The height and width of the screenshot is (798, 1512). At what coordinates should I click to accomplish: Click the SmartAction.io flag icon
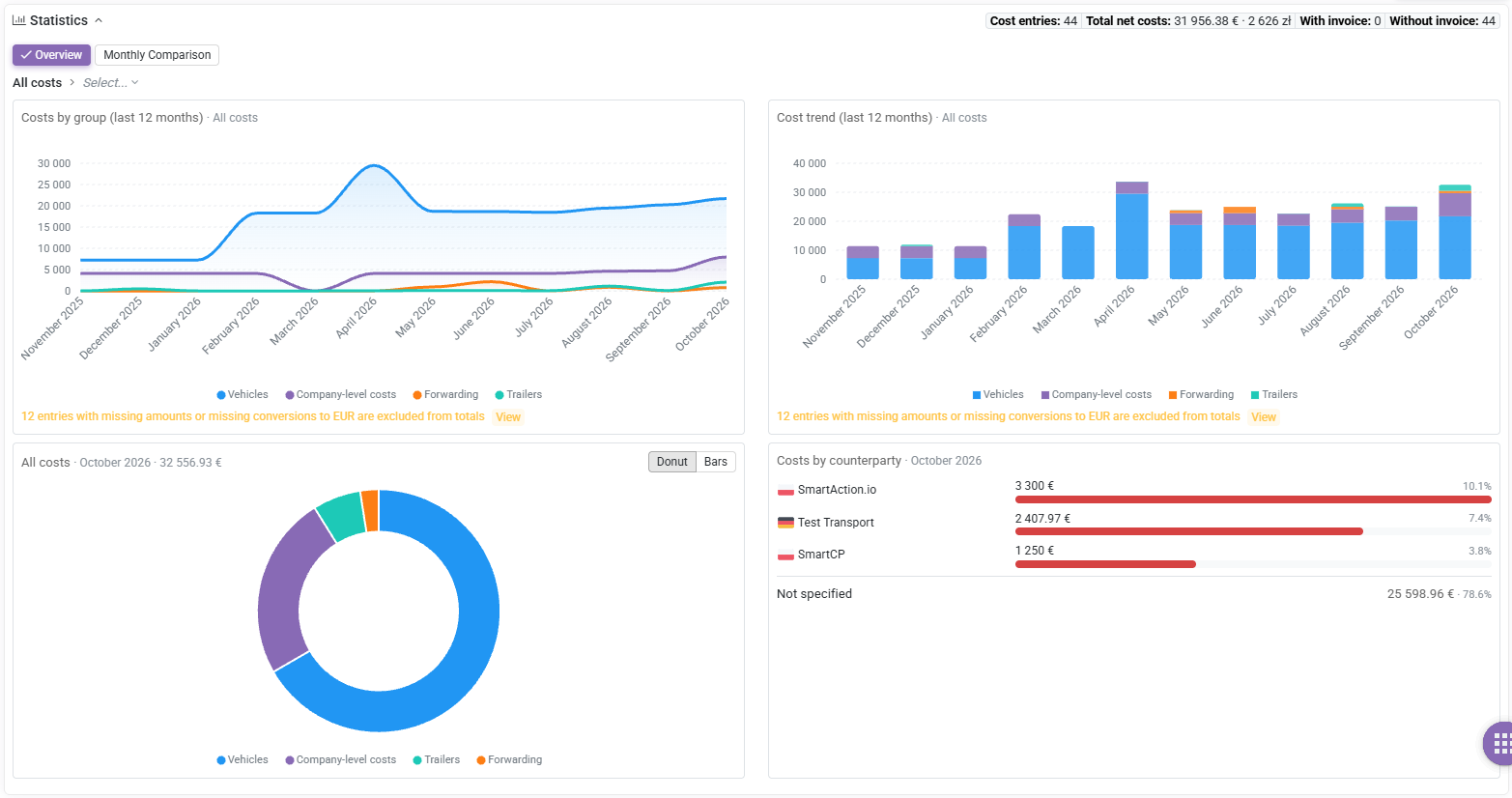(x=785, y=490)
